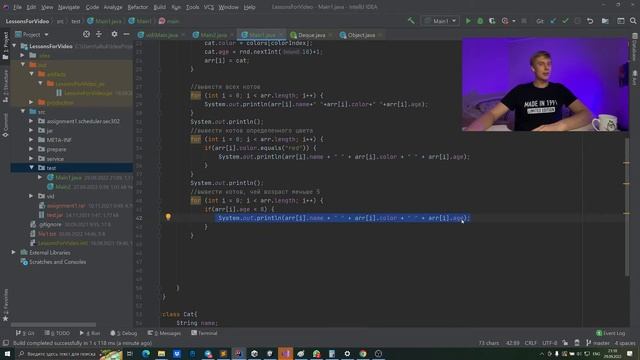Click the yellow light bulb intention icon
The image size is (640, 360).
pyautogui.click(x=168, y=217)
